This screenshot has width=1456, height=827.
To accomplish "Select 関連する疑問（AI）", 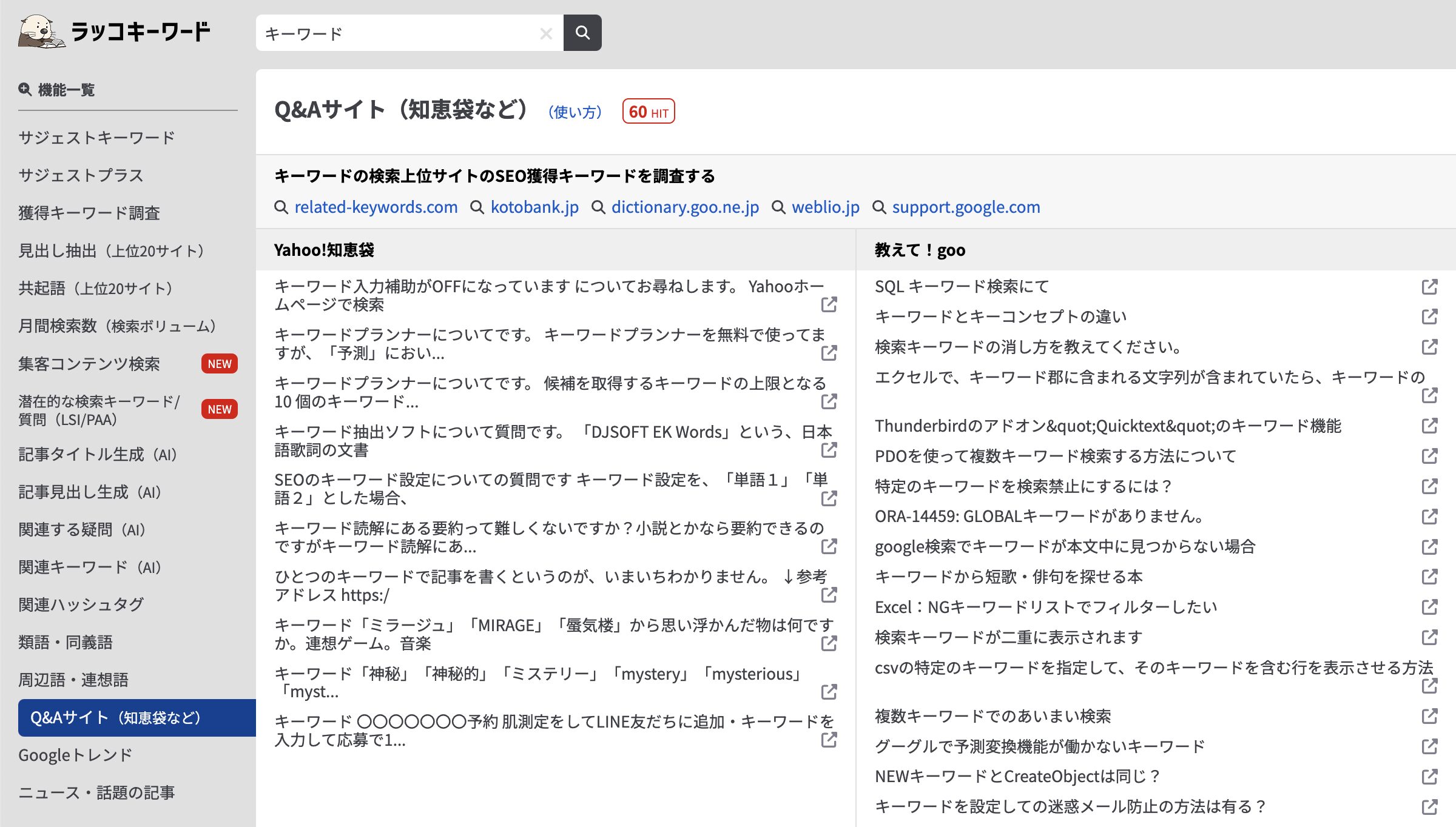I will [84, 529].
